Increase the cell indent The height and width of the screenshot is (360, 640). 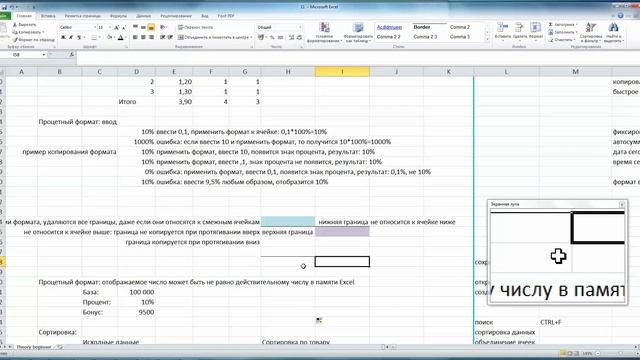[x=170, y=38]
